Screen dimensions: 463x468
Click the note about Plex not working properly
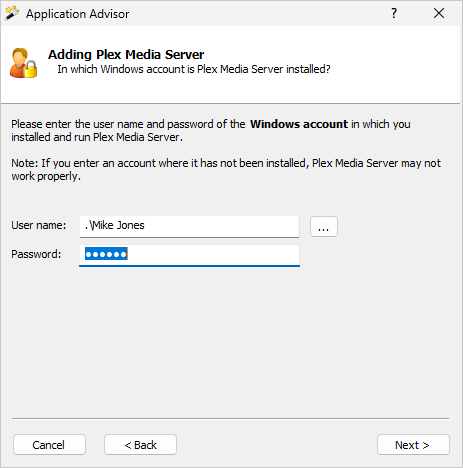click(226, 169)
